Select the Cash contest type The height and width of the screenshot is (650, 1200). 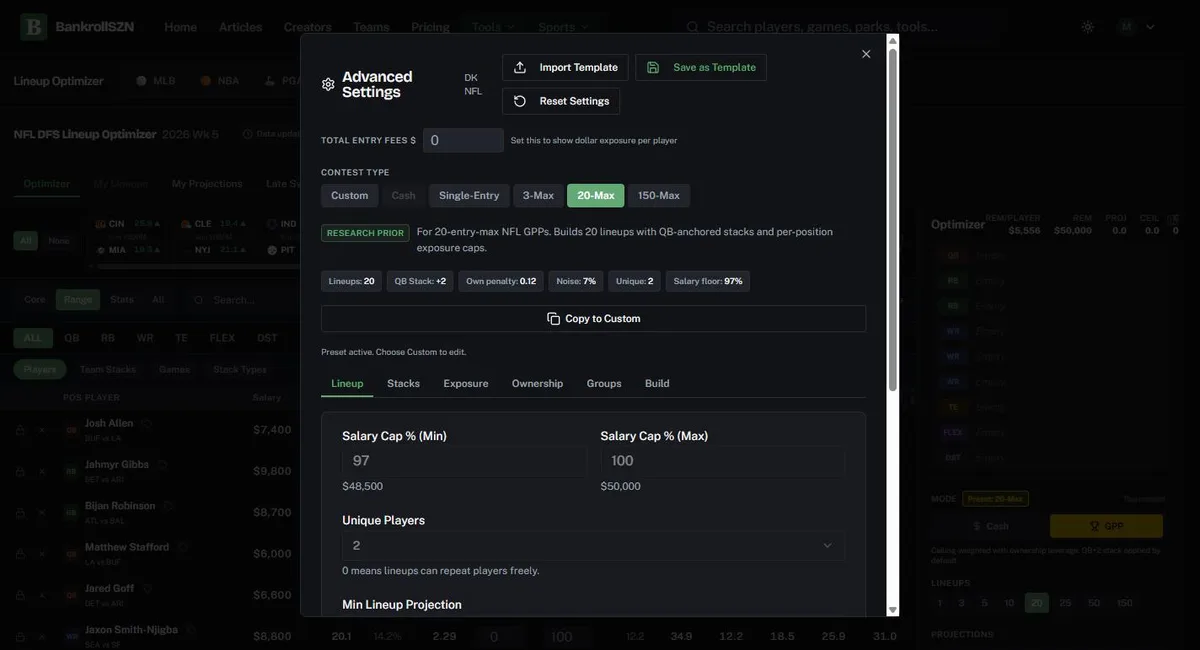tap(404, 196)
